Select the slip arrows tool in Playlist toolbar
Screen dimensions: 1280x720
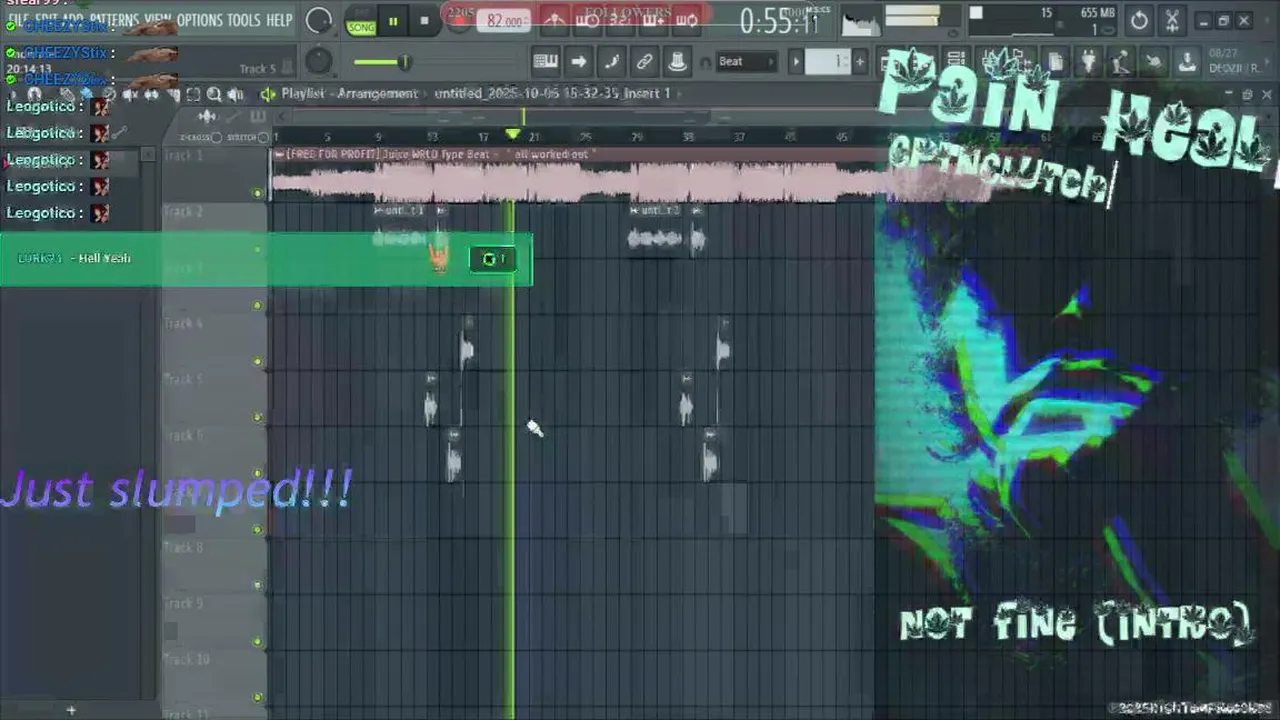click(152, 95)
